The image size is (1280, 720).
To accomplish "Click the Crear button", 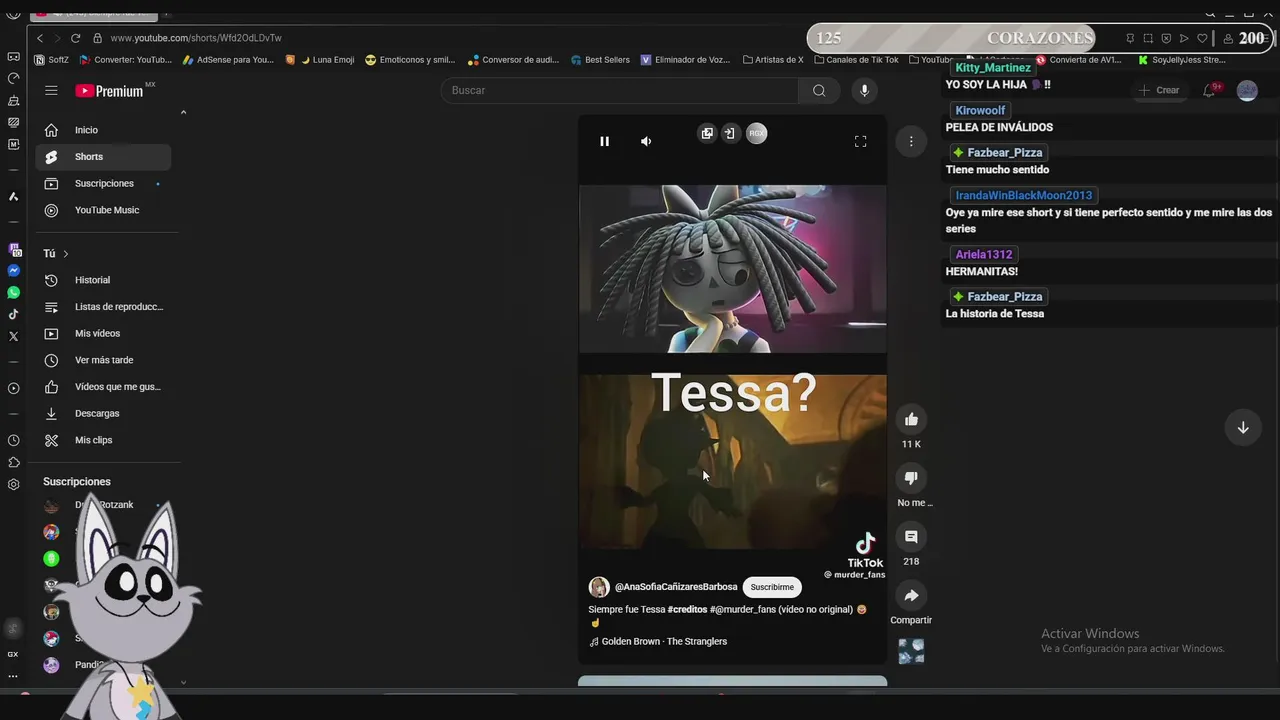I will click(1159, 90).
